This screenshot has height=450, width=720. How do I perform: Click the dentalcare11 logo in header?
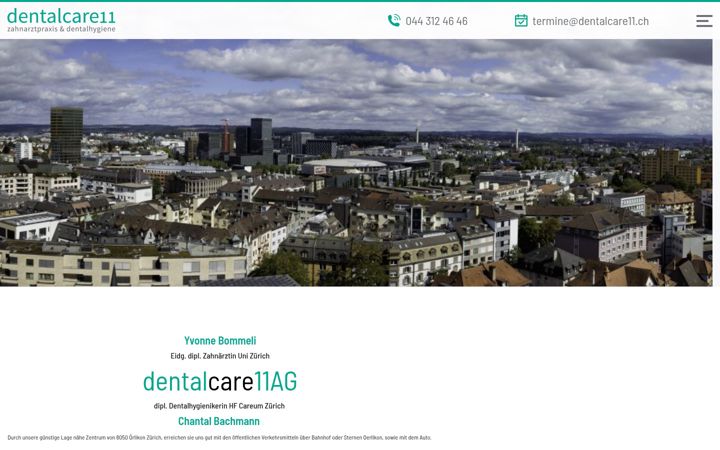pos(61,20)
